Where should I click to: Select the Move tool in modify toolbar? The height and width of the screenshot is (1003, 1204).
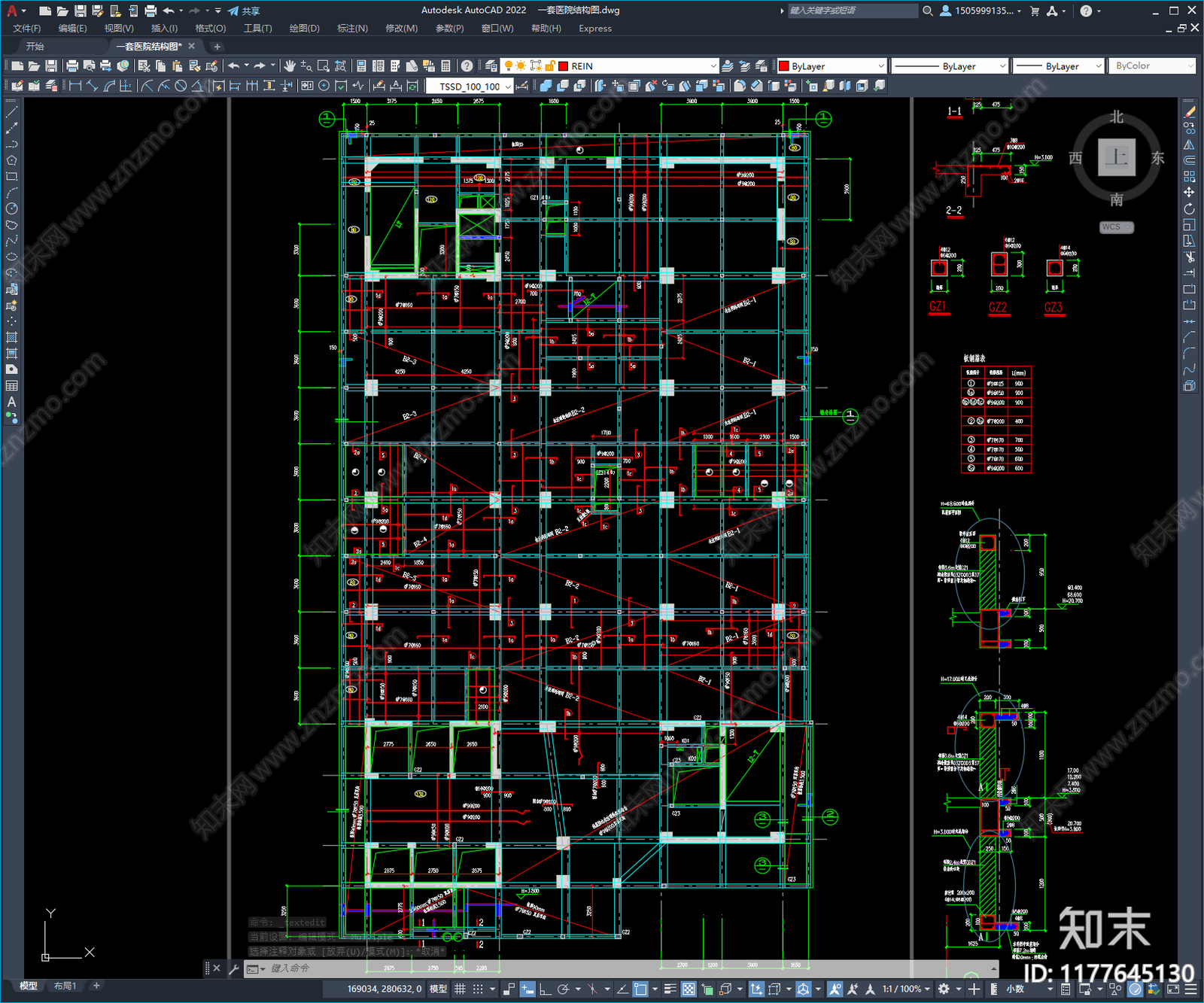point(1190,192)
